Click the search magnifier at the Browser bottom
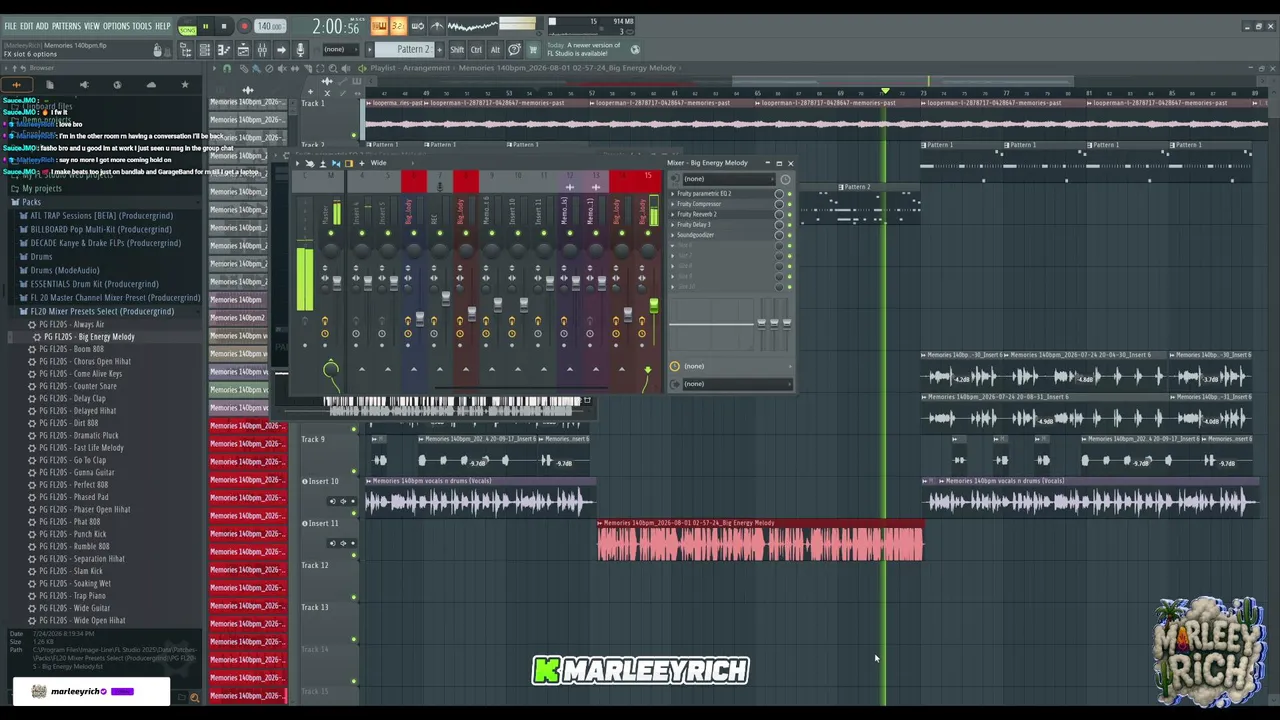This screenshot has width=1280, height=720. coord(194,697)
